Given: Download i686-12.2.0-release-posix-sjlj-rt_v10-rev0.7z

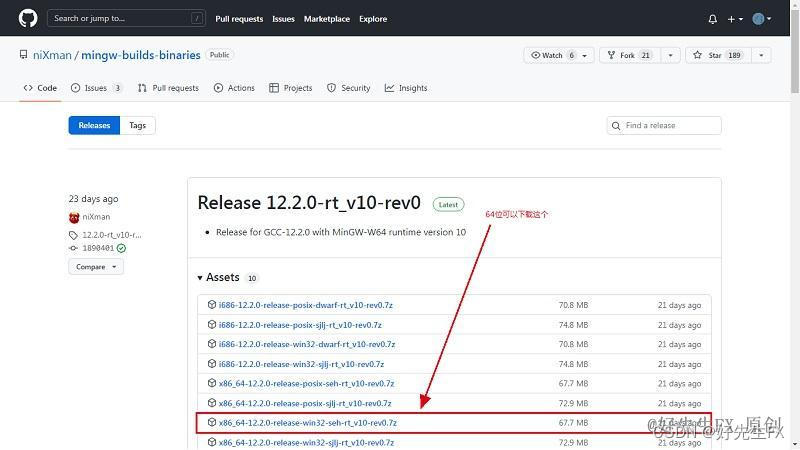Looking at the screenshot, I should point(300,325).
